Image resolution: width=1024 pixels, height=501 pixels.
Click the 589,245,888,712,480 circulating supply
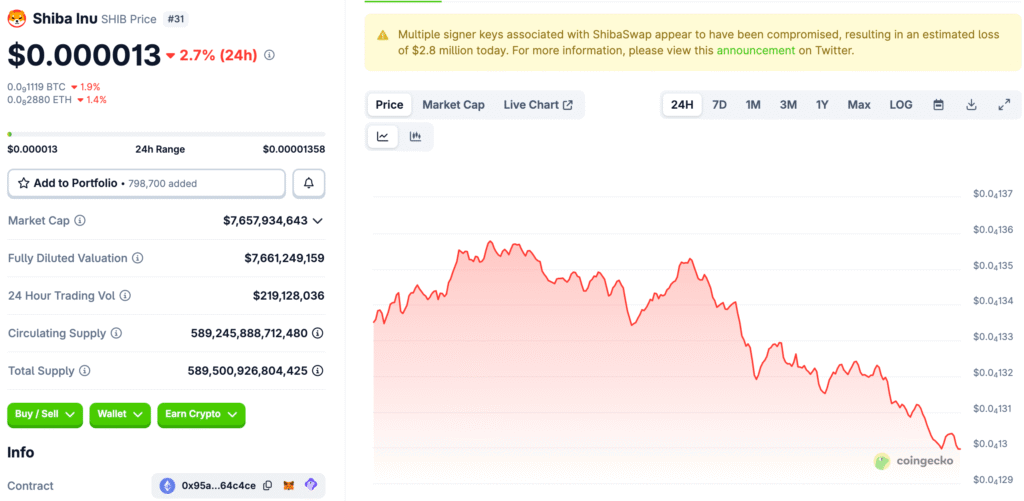[x=249, y=333]
